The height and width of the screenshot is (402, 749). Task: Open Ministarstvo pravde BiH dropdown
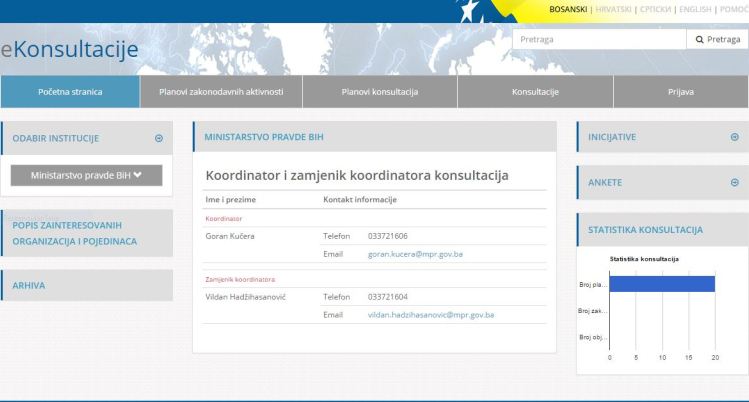[x=86, y=175]
